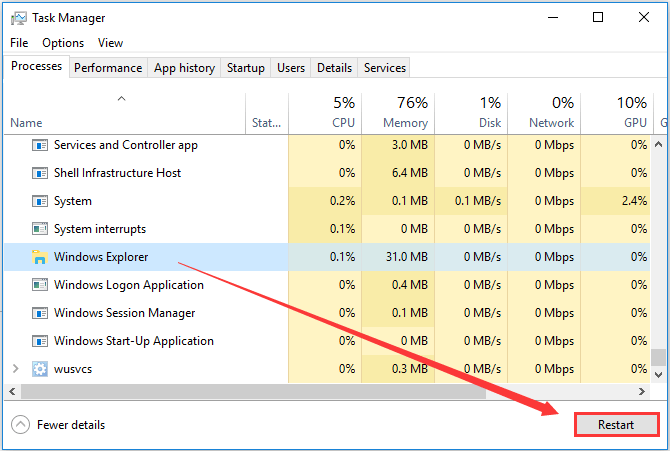
Task: Sort by the Disk column header
Action: [471, 114]
